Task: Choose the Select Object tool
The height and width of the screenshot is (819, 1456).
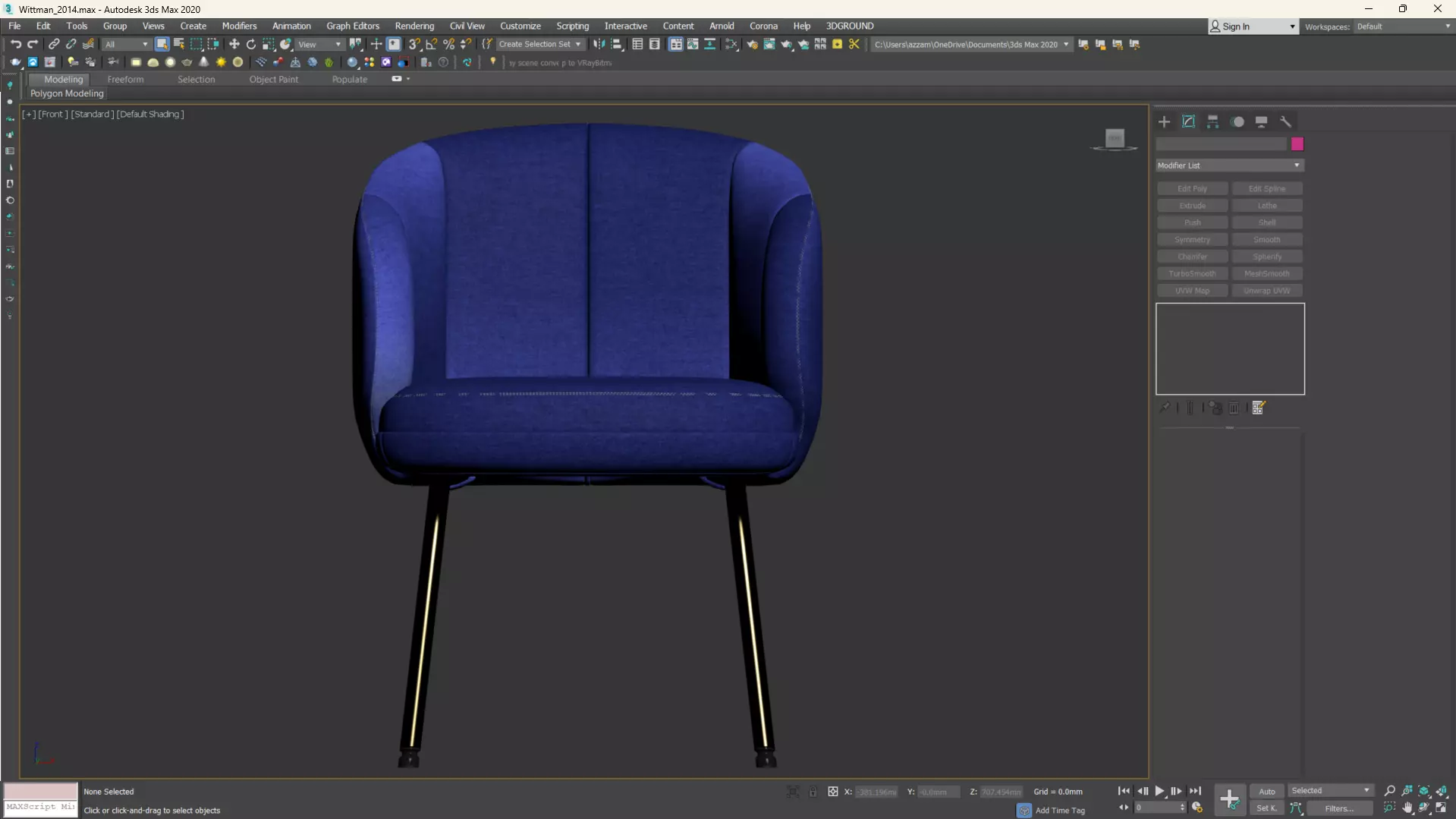Action: click(x=162, y=44)
